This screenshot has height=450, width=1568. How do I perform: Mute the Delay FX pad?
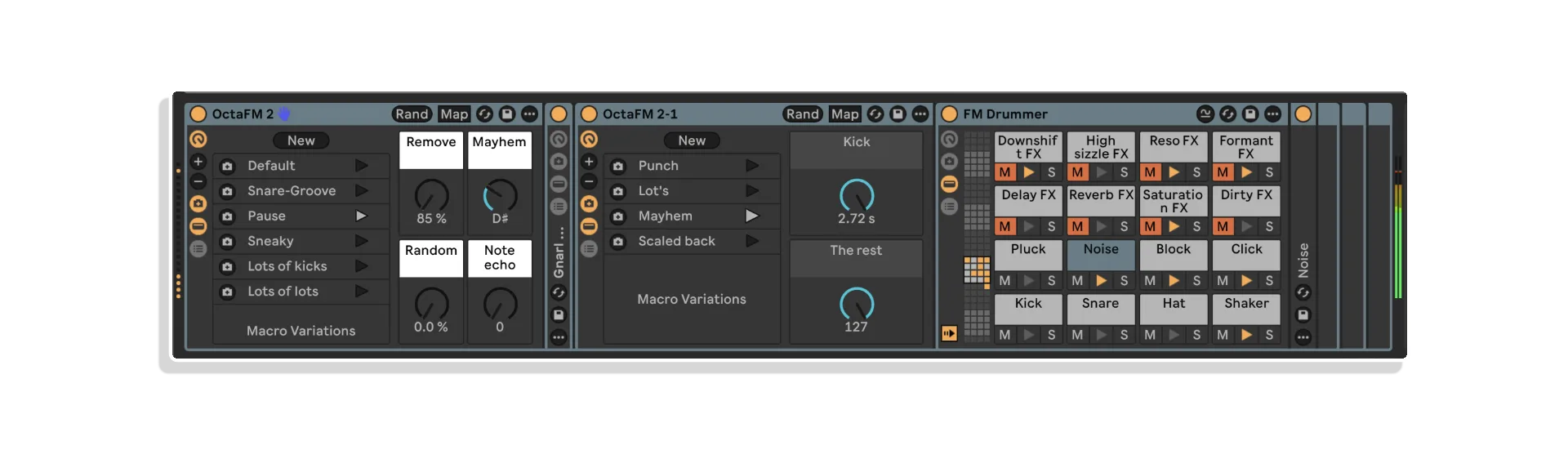coord(1004,226)
